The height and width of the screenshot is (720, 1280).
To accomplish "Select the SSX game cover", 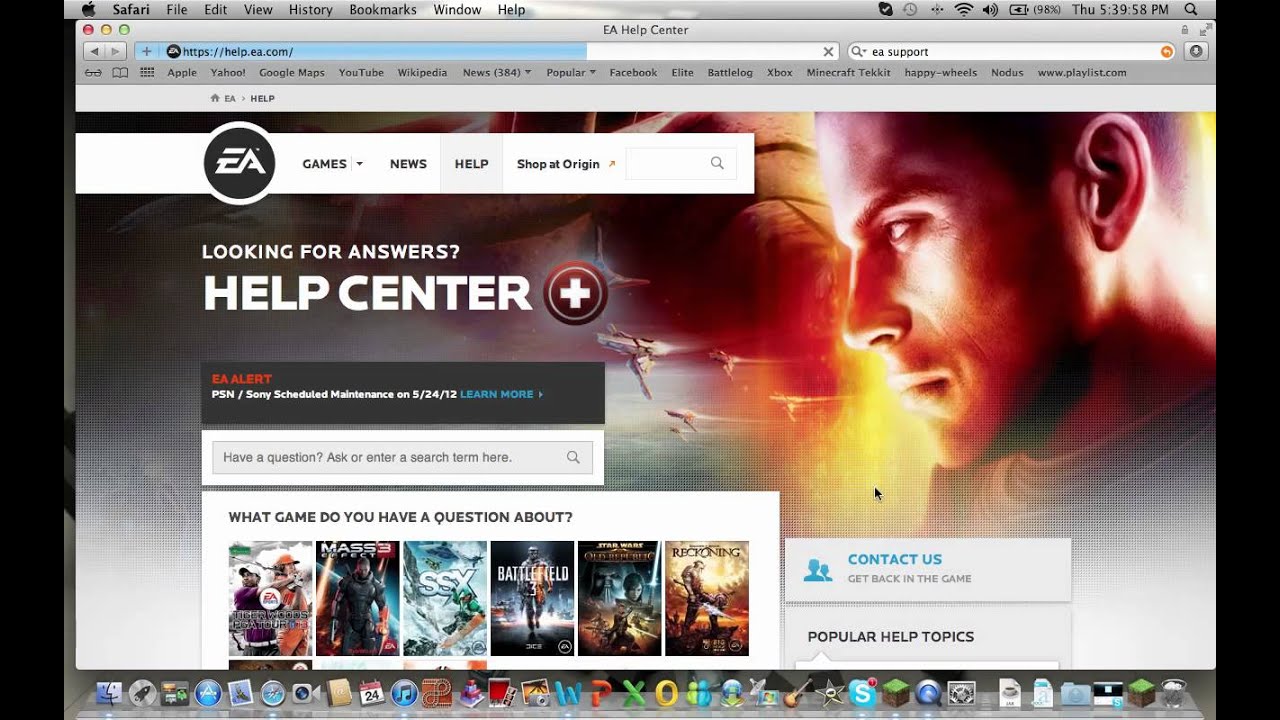I will click(445, 598).
